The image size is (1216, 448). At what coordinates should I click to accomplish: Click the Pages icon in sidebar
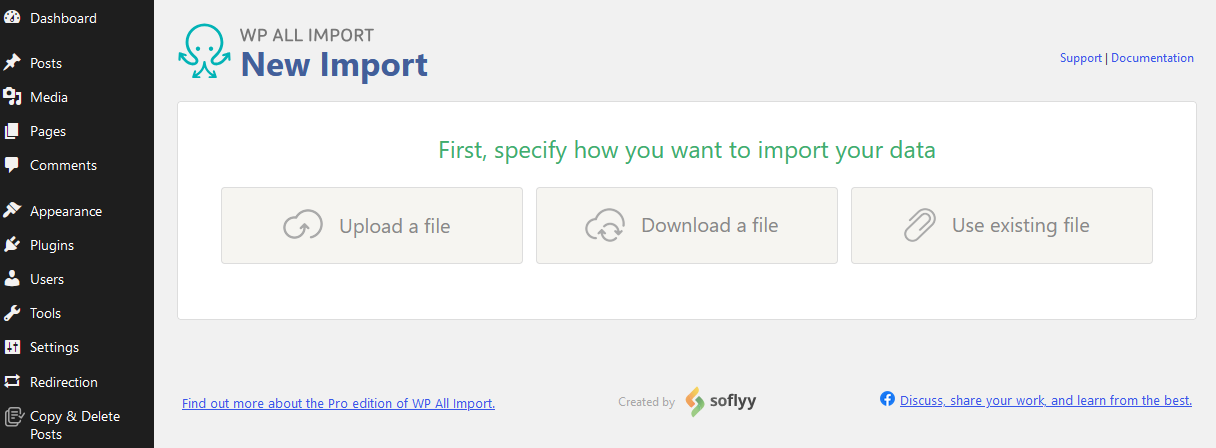point(12,131)
